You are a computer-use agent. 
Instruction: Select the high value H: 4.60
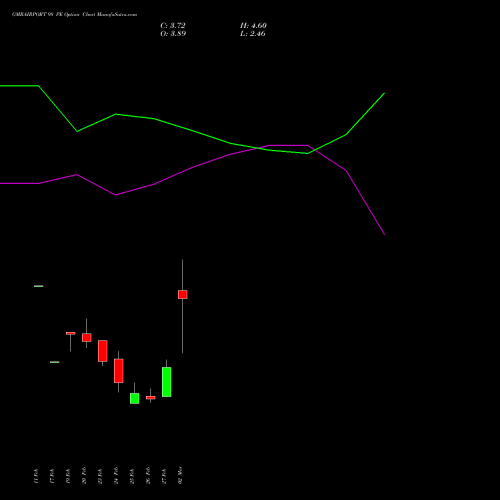point(253,26)
